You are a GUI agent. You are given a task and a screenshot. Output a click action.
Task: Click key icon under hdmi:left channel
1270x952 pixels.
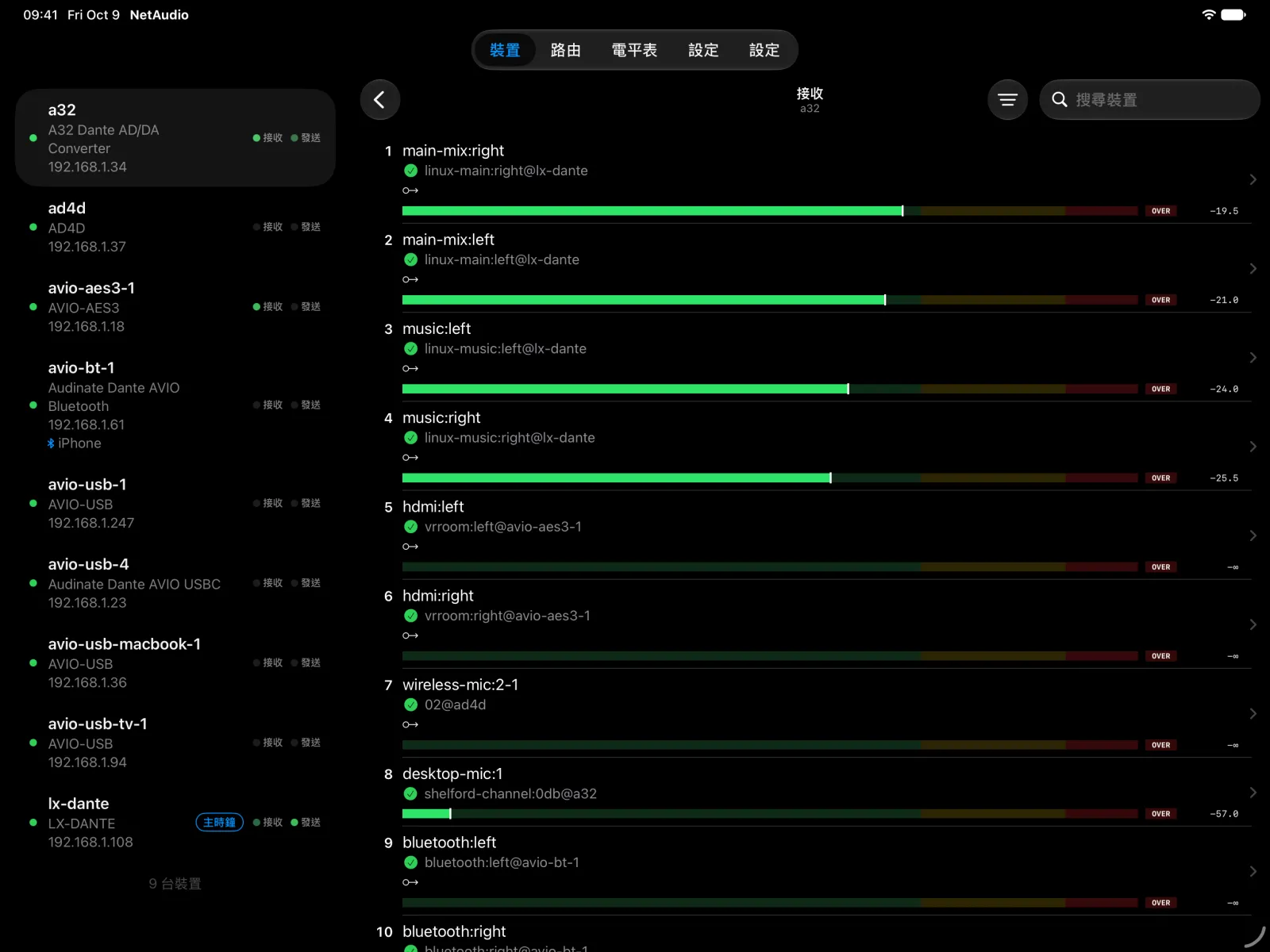click(x=410, y=547)
